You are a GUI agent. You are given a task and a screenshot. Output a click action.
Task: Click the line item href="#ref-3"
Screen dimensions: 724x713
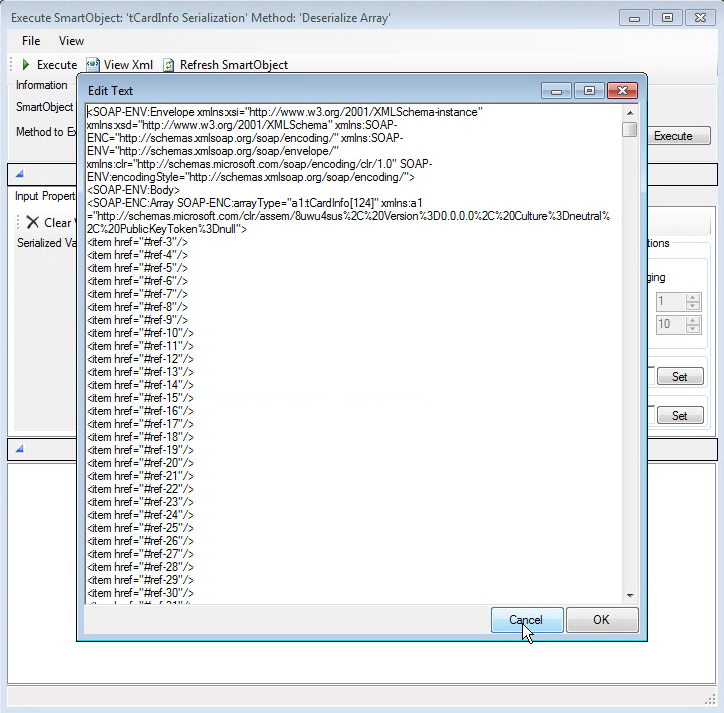coord(138,242)
